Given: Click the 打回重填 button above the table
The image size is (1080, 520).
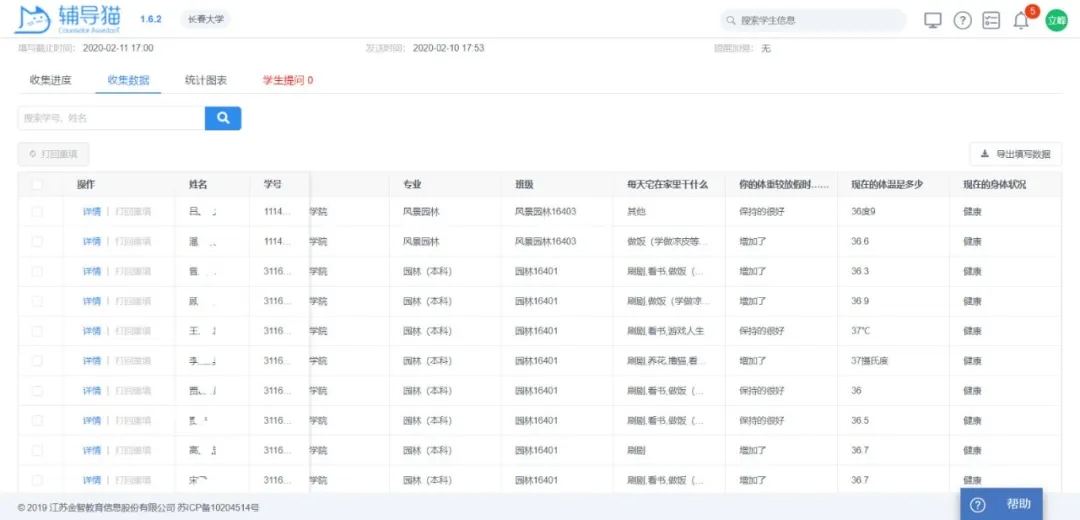Looking at the screenshot, I should [x=53, y=154].
